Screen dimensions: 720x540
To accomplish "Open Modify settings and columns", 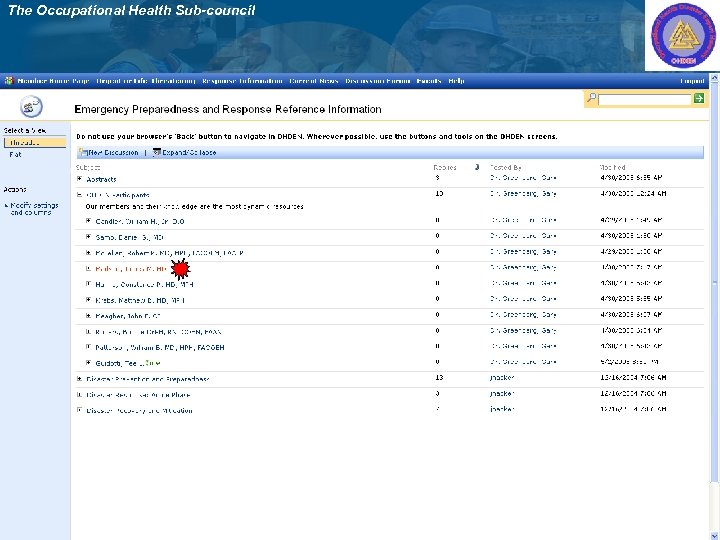I will click(34, 209).
